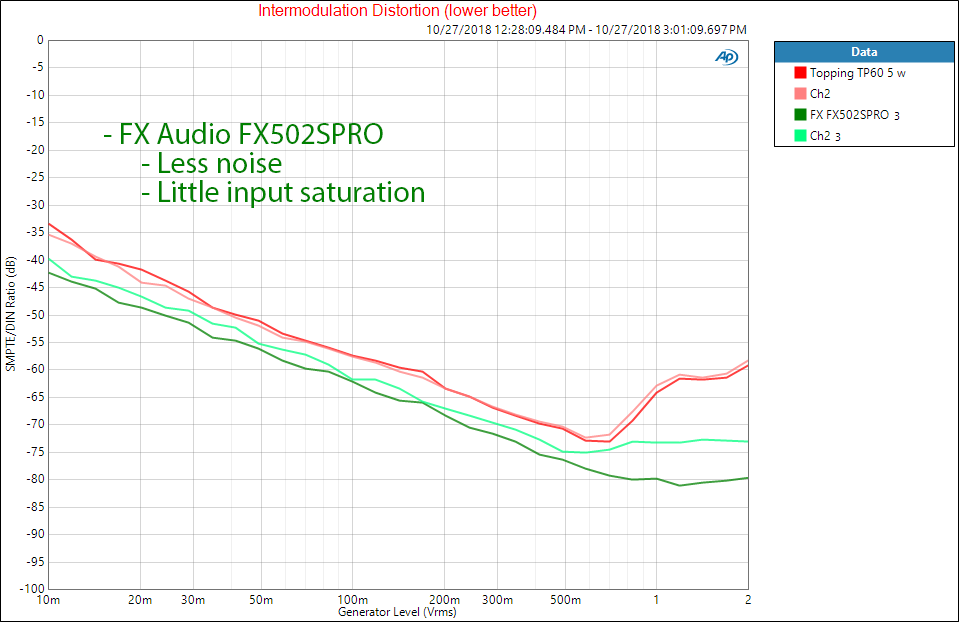This screenshot has width=959, height=622.
Task: Click the '-75' y-axis tick label
Action: tap(35, 451)
